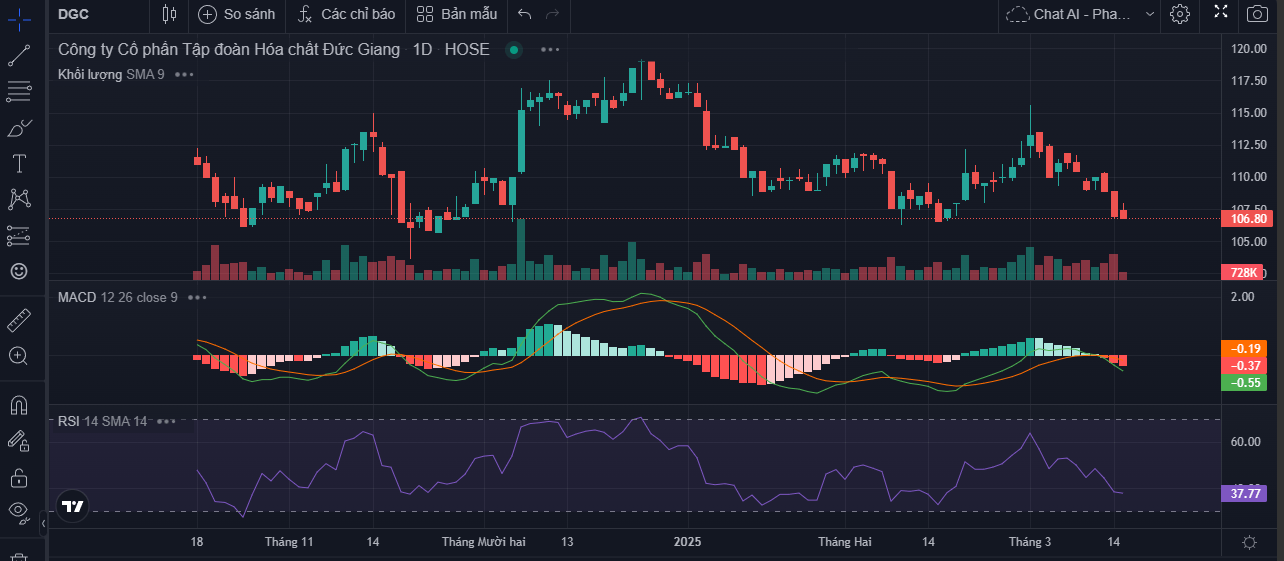This screenshot has width=1284, height=561.
Task: Select the brush drawing tool
Action: [19, 128]
